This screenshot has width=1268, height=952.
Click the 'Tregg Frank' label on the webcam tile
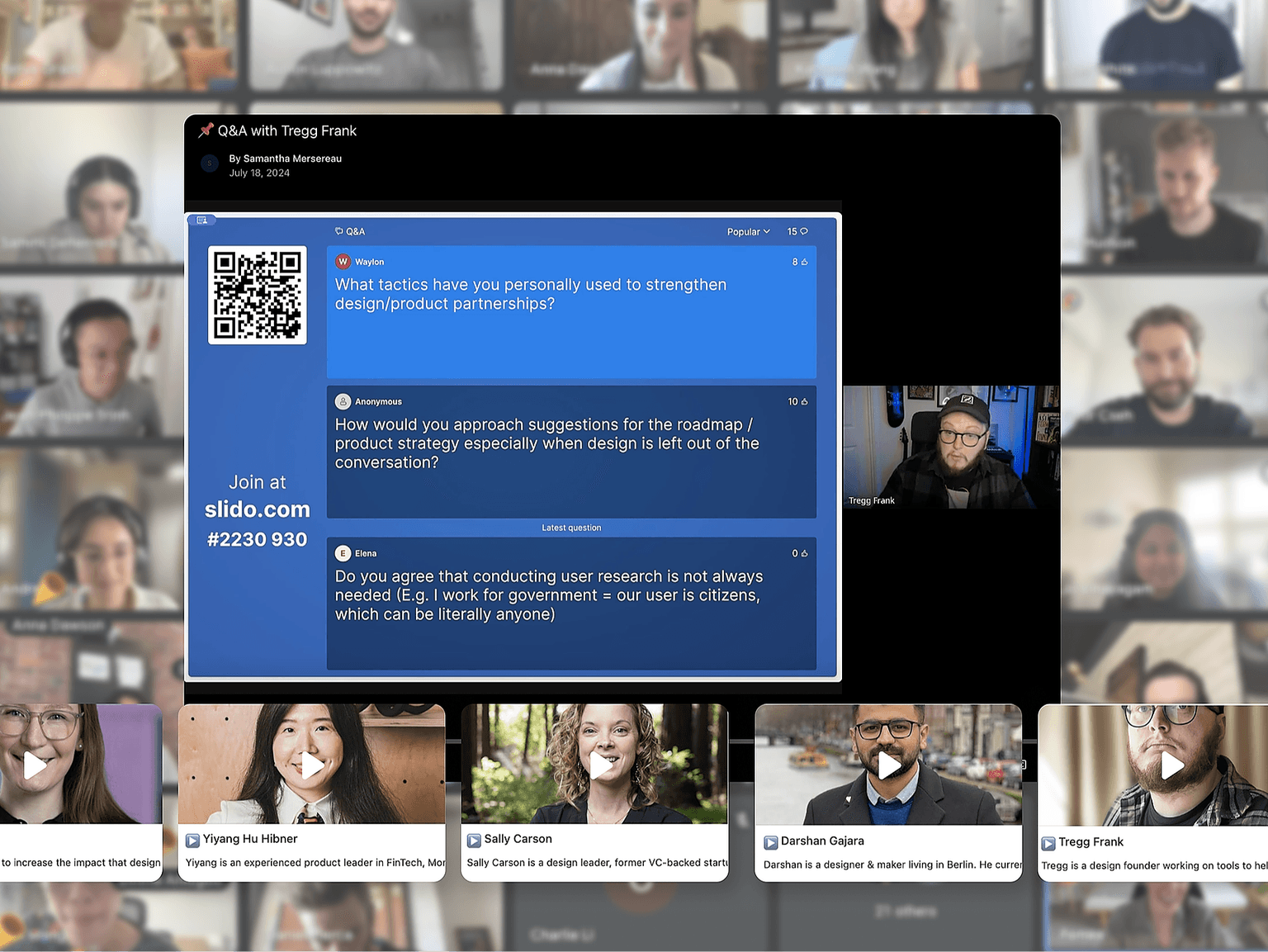pos(872,500)
